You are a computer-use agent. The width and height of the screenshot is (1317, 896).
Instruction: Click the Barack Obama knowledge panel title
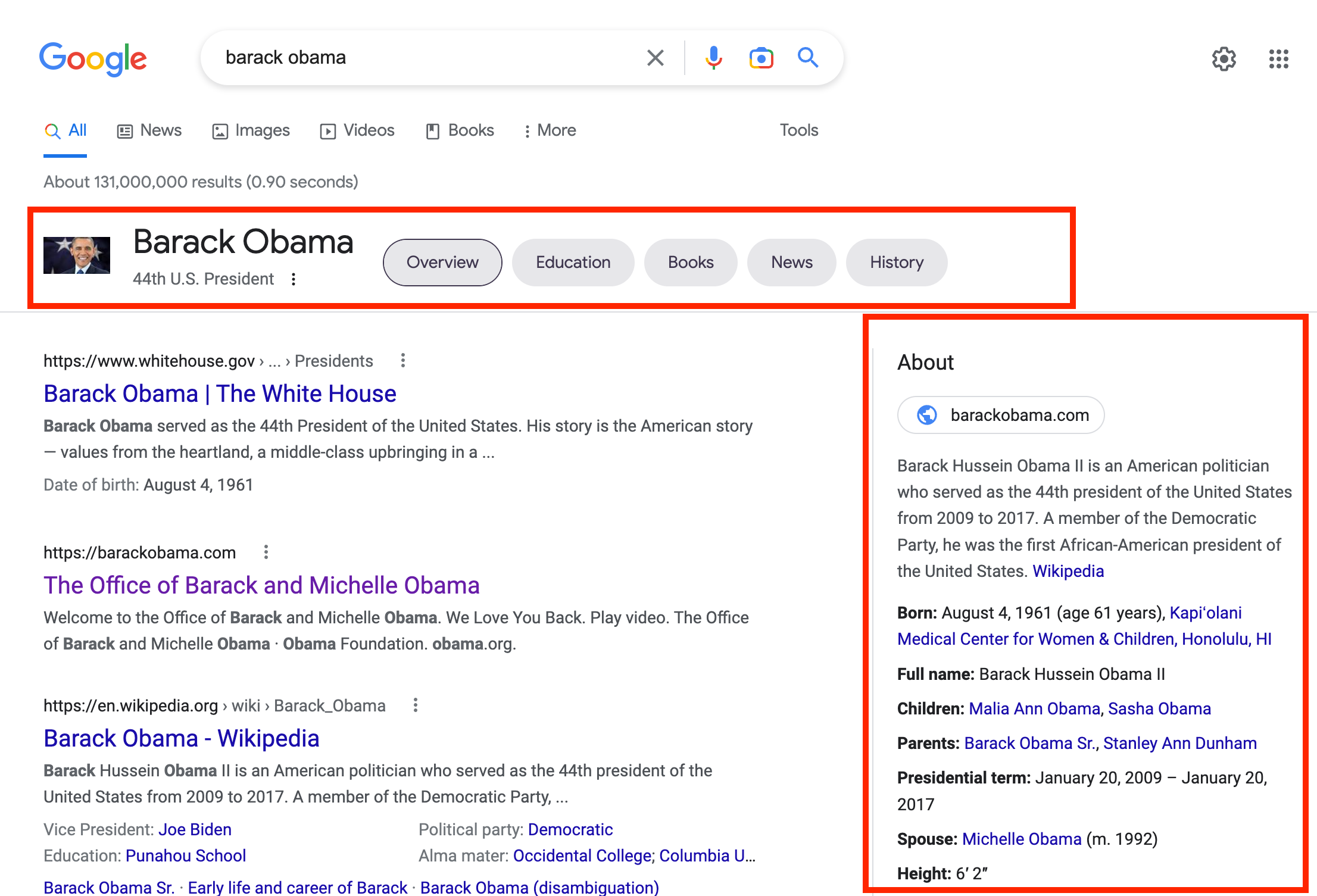(x=243, y=241)
